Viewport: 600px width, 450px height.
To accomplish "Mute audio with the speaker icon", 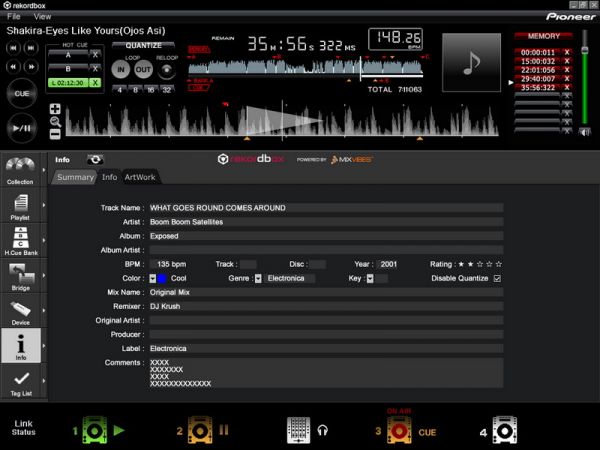I will [x=584, y=132].
